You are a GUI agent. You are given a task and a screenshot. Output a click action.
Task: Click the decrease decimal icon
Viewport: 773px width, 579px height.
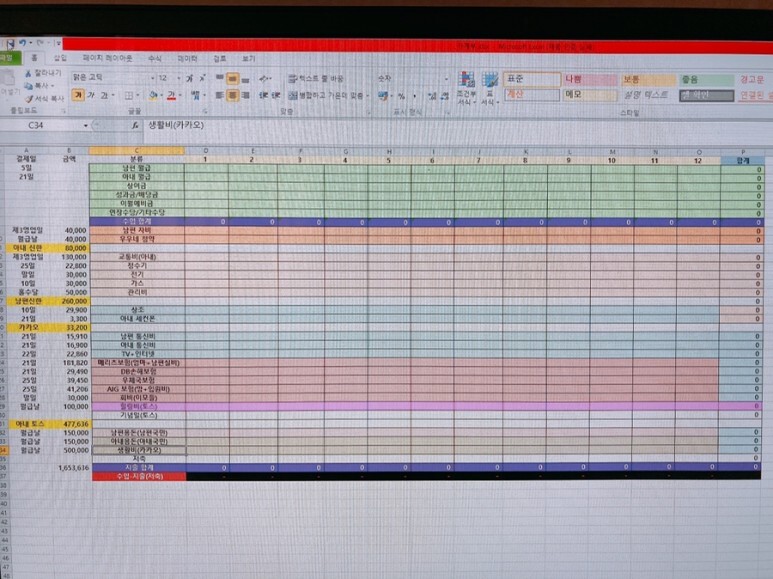tap(445, 96)
